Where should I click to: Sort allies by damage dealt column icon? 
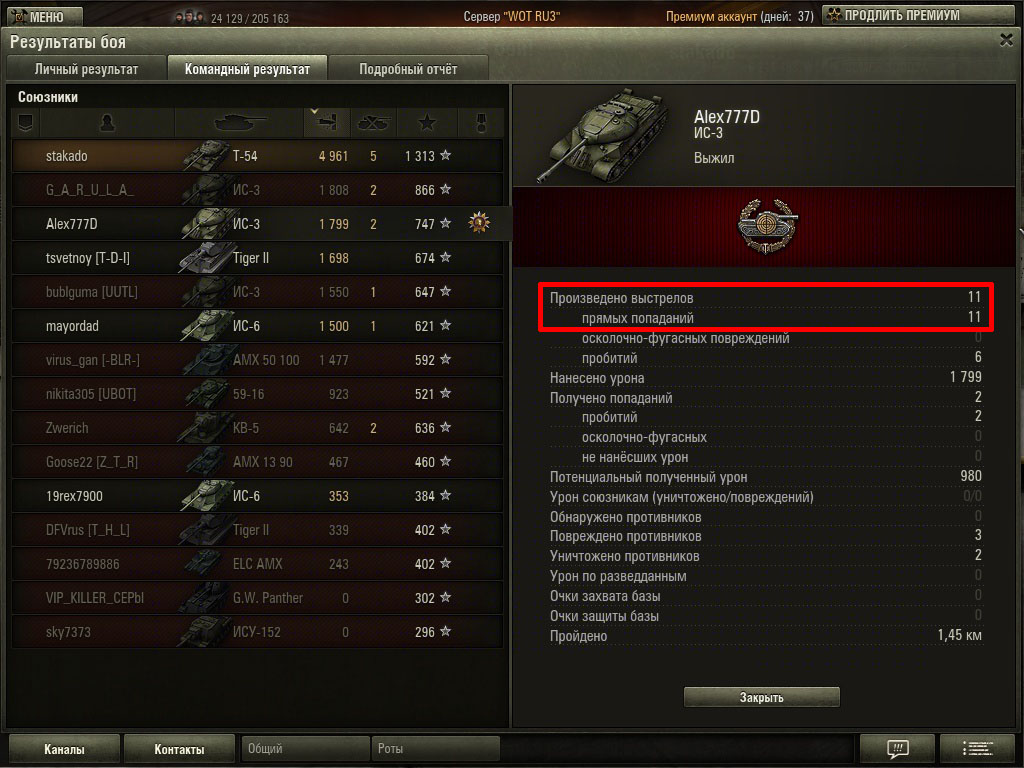click(x=327, y=122)
